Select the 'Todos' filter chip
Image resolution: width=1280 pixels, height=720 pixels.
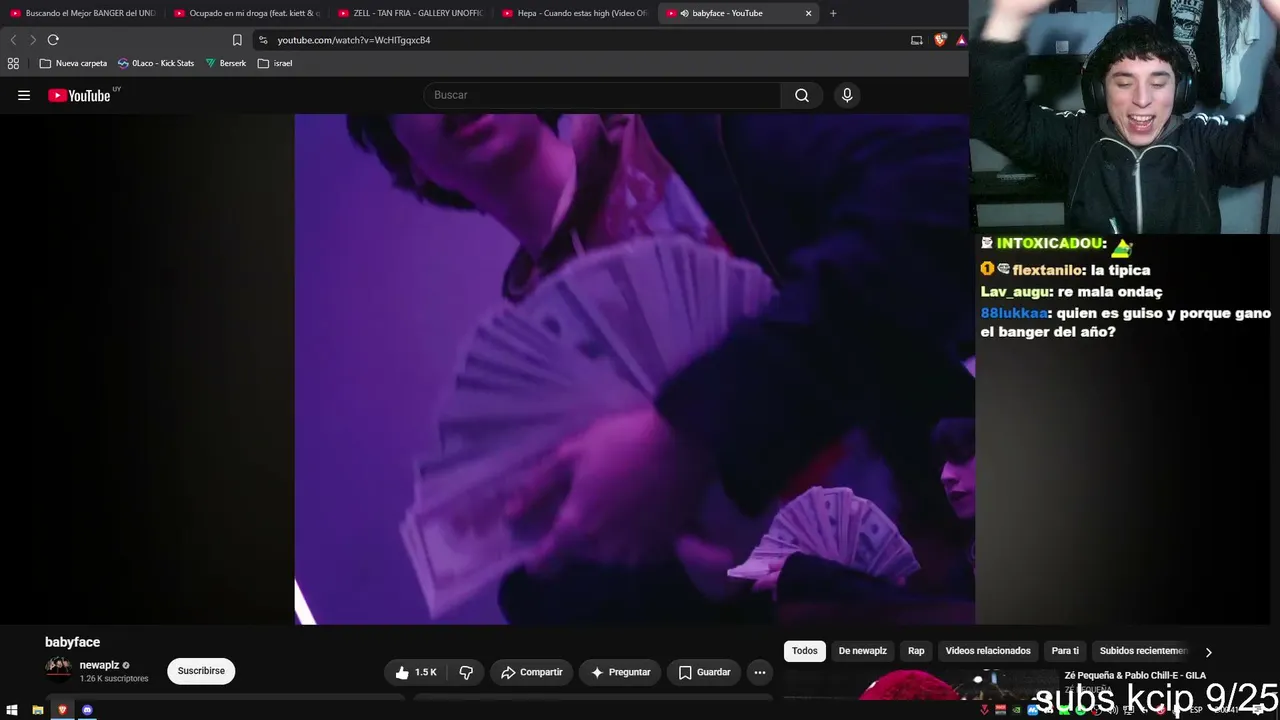(805, 651)
